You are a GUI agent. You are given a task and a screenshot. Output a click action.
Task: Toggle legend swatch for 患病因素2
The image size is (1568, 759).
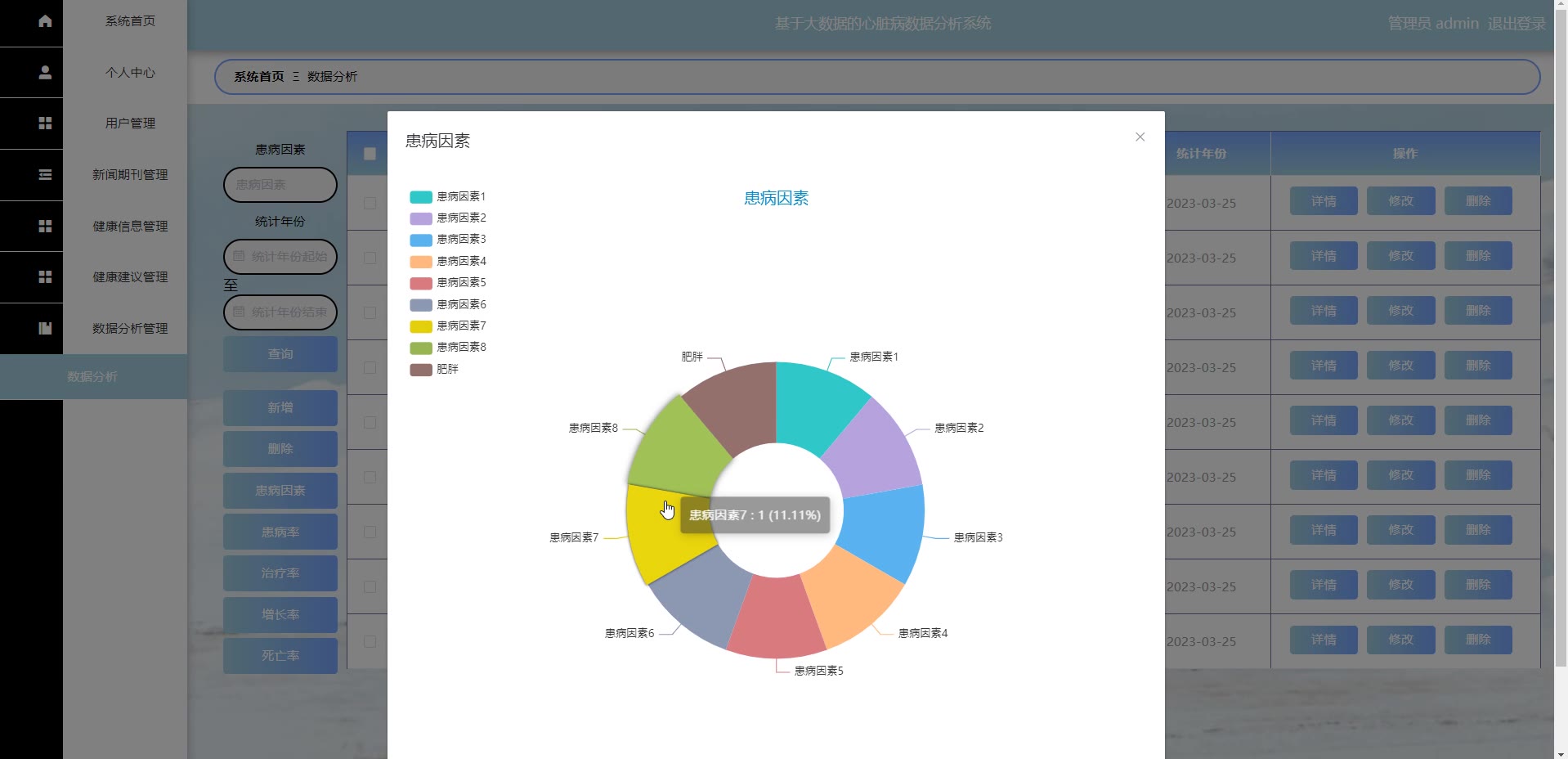pos(420,218)
